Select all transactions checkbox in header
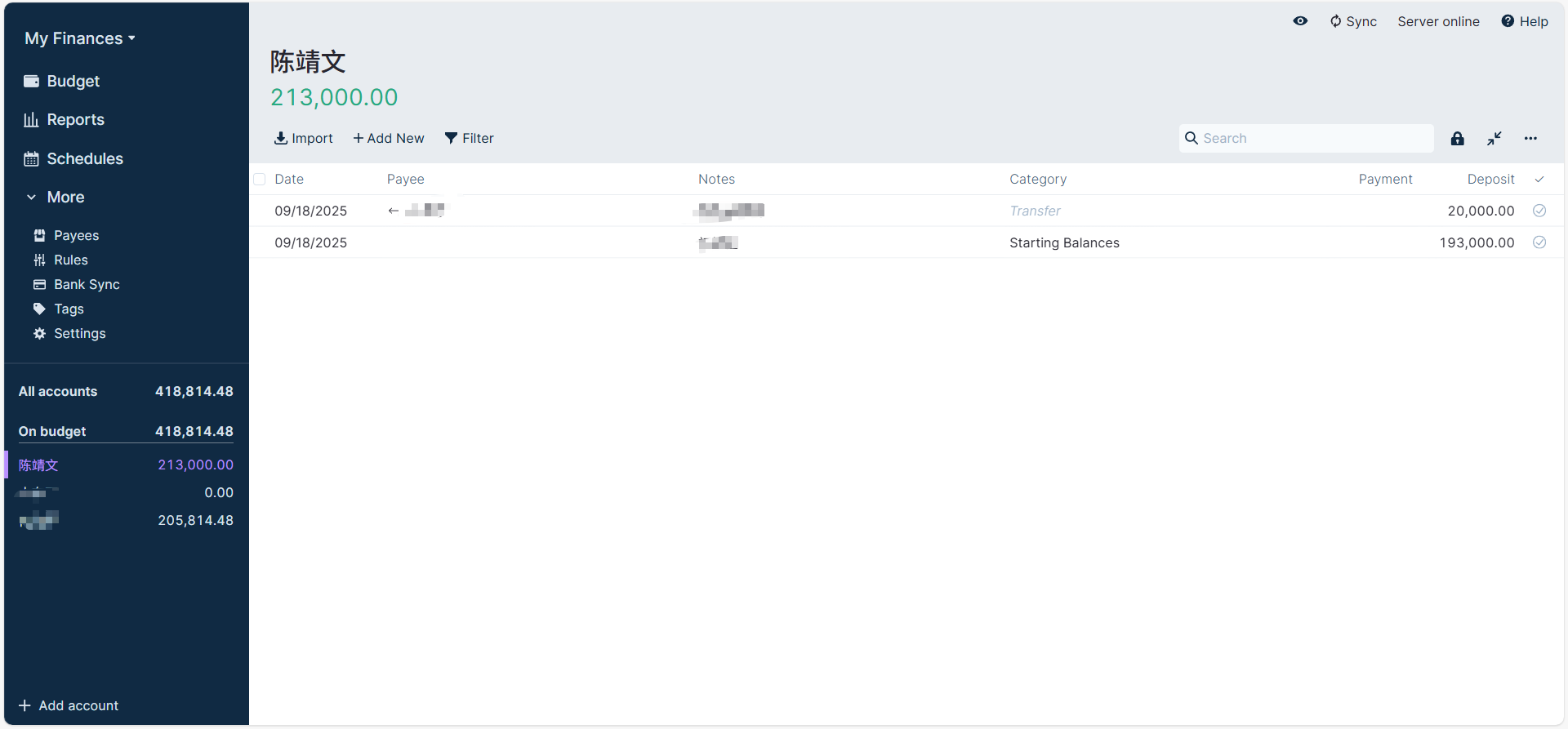Viewport: 1568px width, 729px height. point(260,180)
